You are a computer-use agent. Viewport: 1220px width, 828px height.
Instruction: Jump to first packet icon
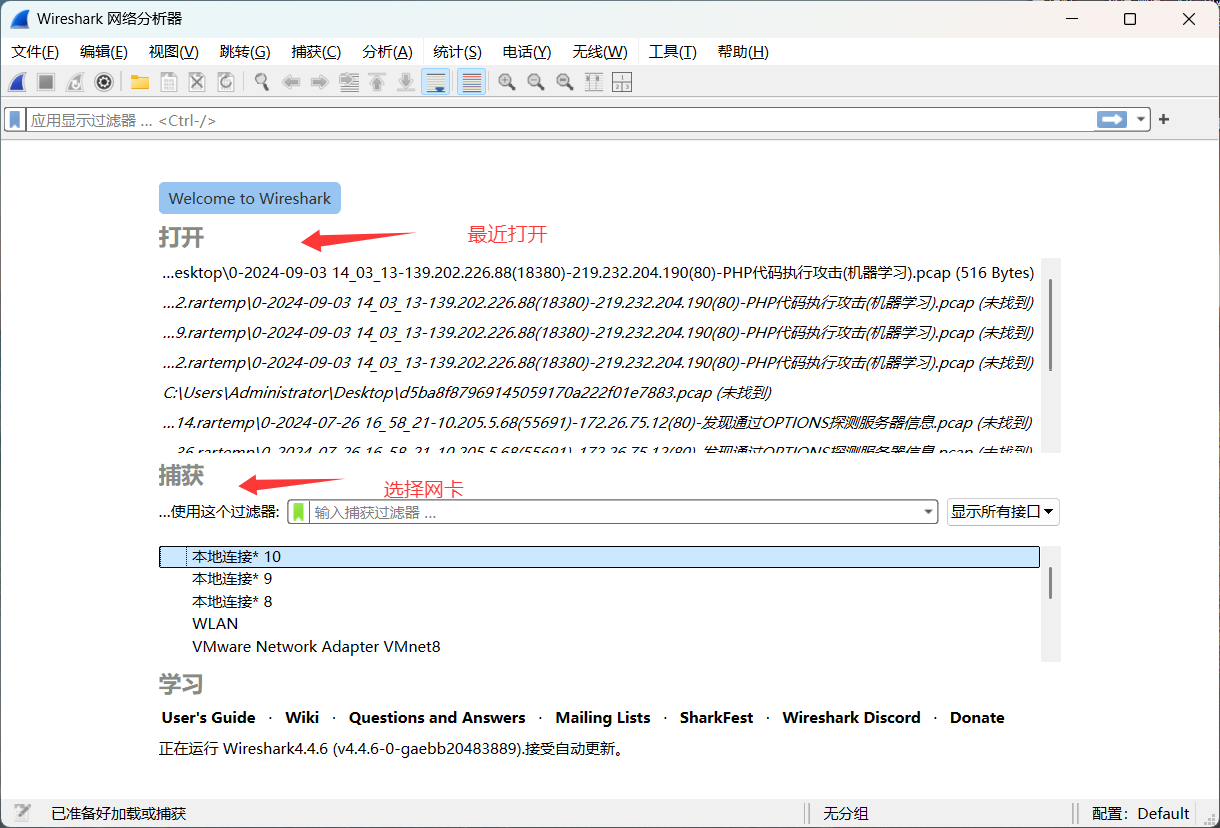(x=377, y=82)
